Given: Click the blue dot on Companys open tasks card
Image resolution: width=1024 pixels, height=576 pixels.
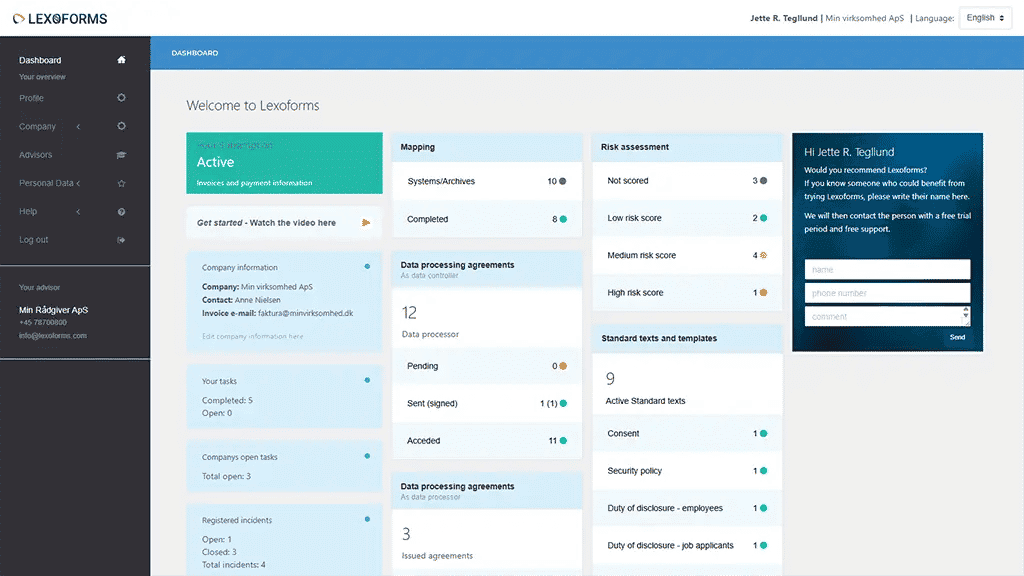Looking at the screenshot, I should click(367, 456).
